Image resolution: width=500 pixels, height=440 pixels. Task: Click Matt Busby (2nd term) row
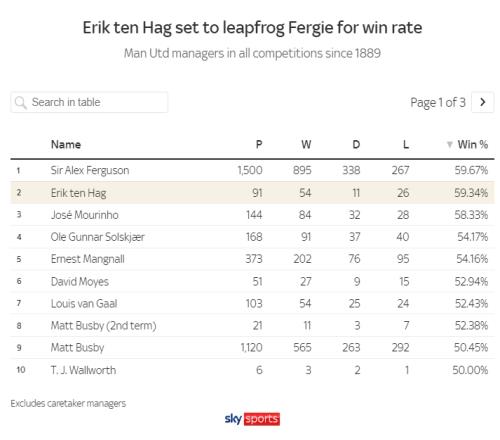tap(252, 325)
